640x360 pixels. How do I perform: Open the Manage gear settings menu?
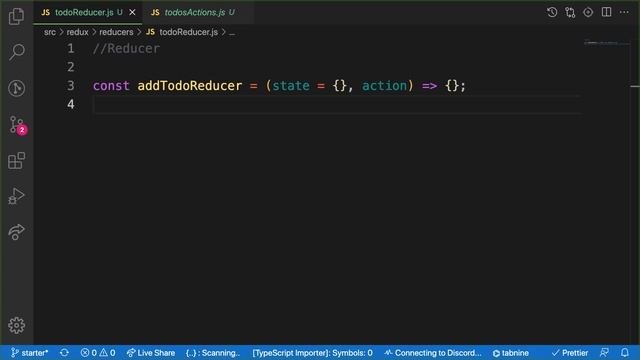pos(16,325)
